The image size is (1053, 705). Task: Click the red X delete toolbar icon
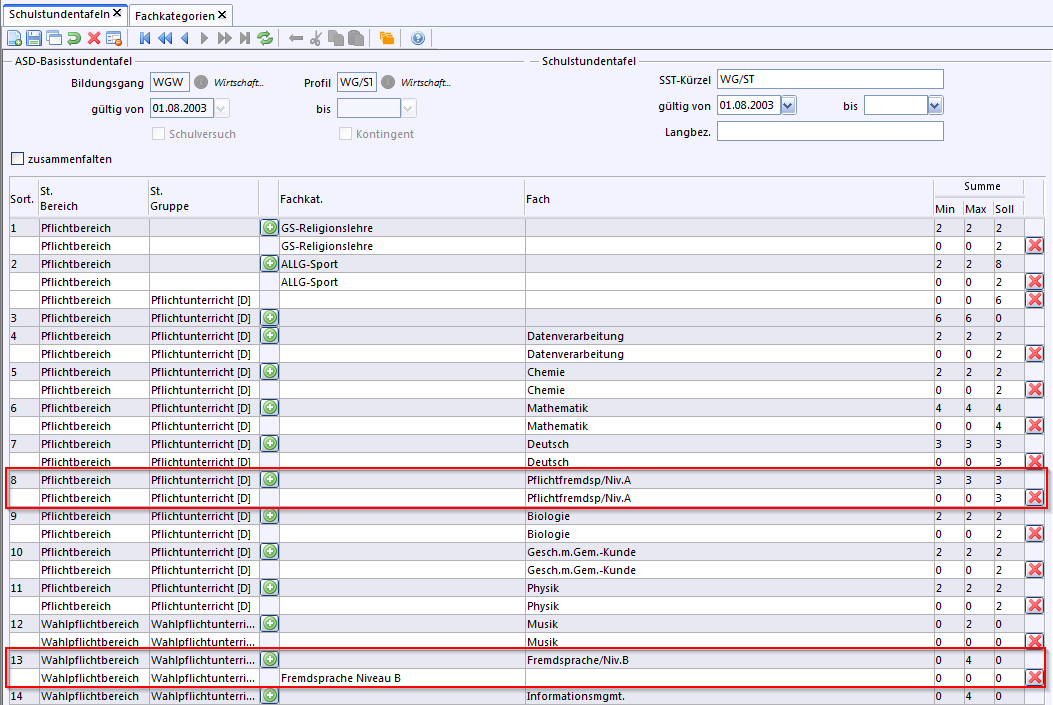click(94, 39)
